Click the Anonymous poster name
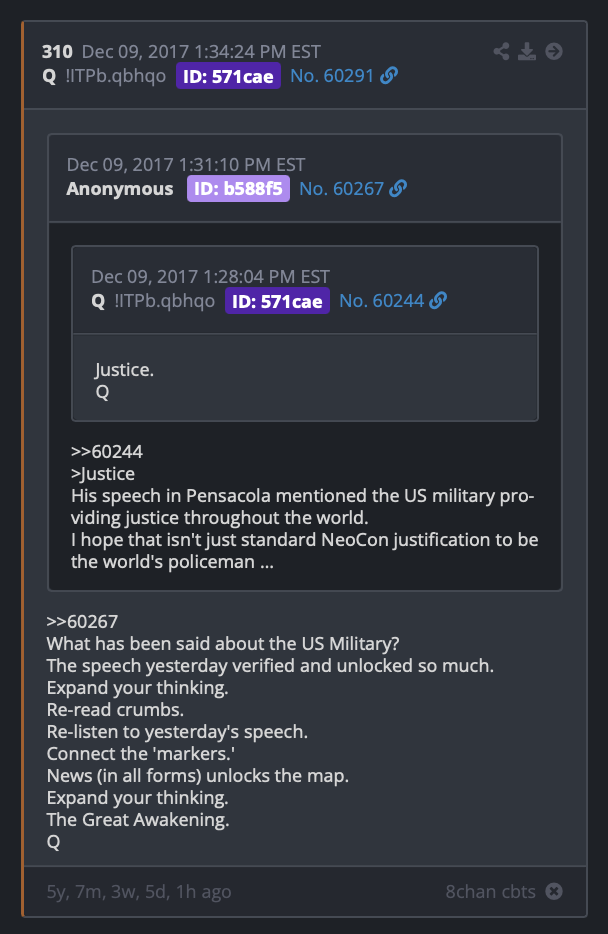608x934 pixels. (120, 188)
